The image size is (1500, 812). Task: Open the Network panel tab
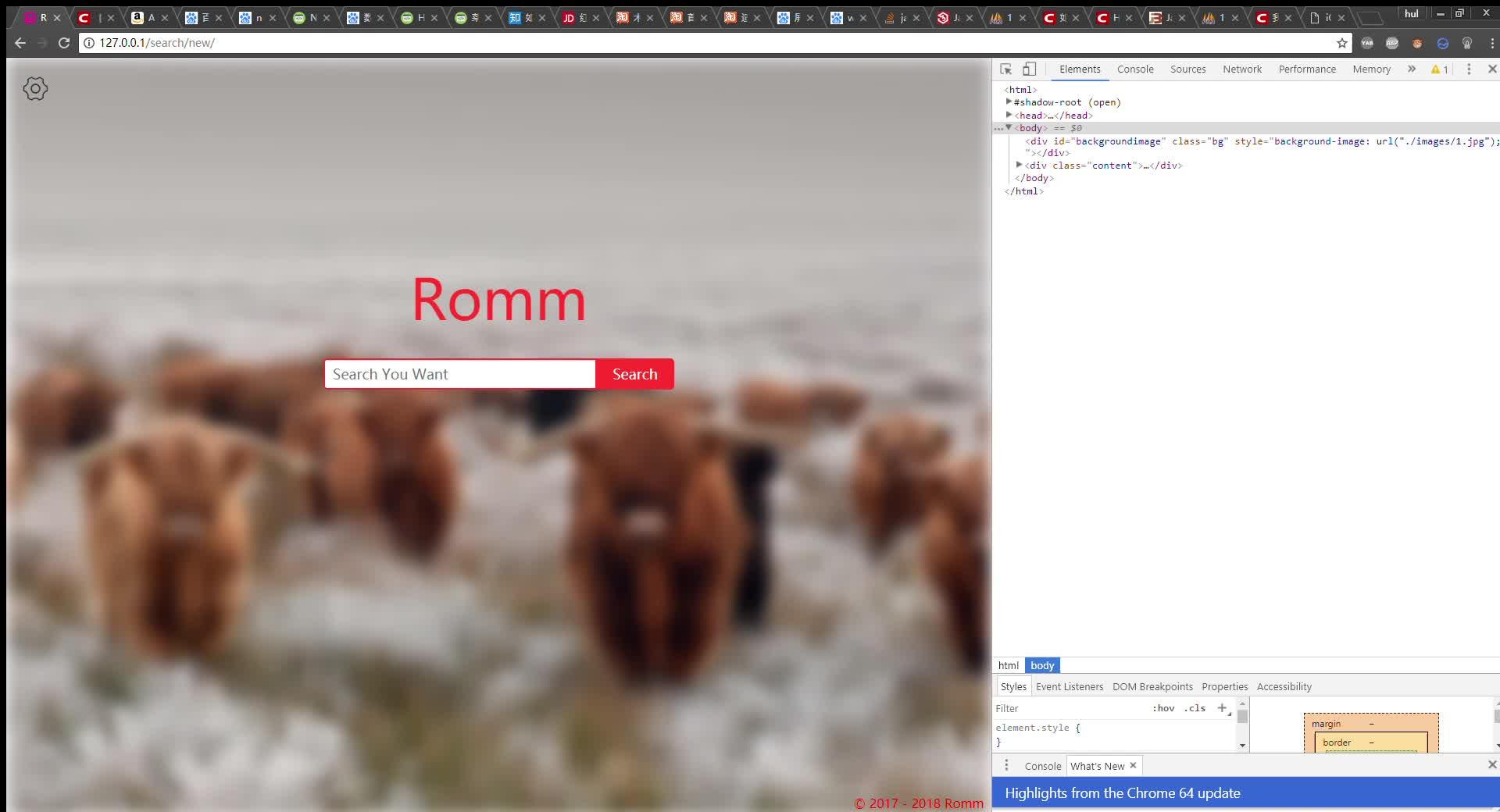1242,69
